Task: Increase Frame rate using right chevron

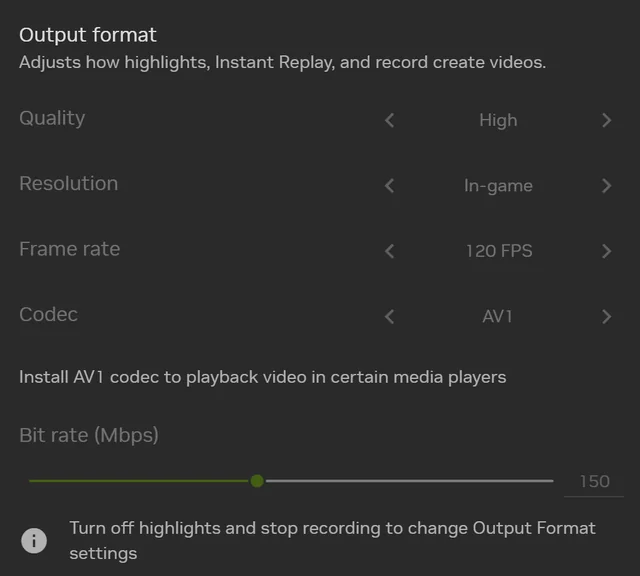Action: pyautogui.click(x=607, y=251)
